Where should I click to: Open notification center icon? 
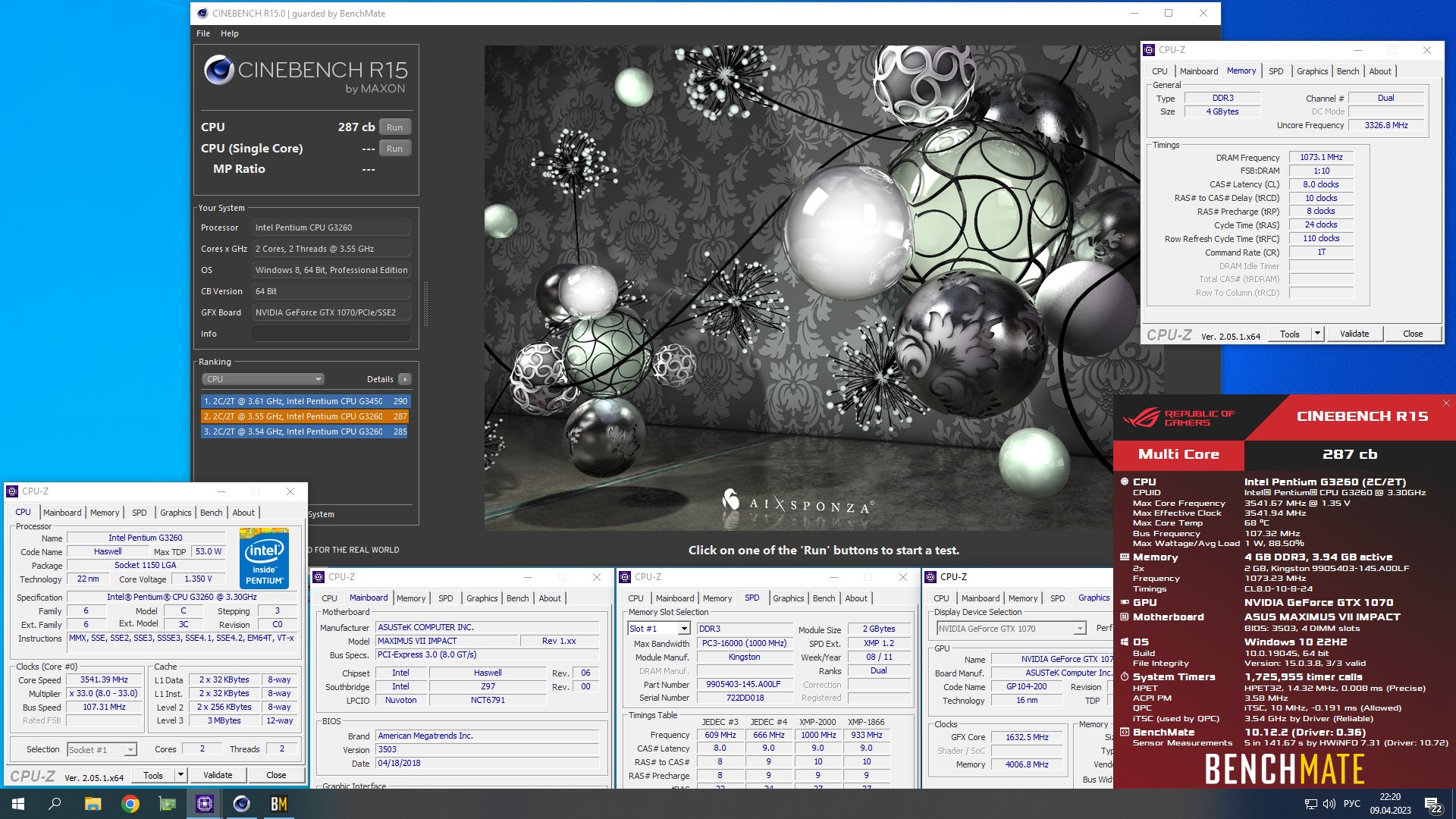(x=1432, y=805)
